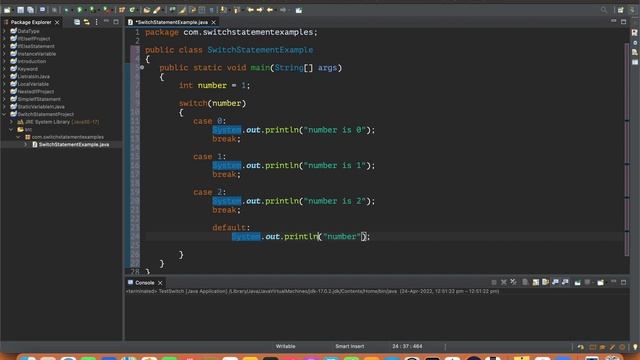Create a new Java class icon
The height and width of the screenshot is (360, 640).
coord(132,10)
